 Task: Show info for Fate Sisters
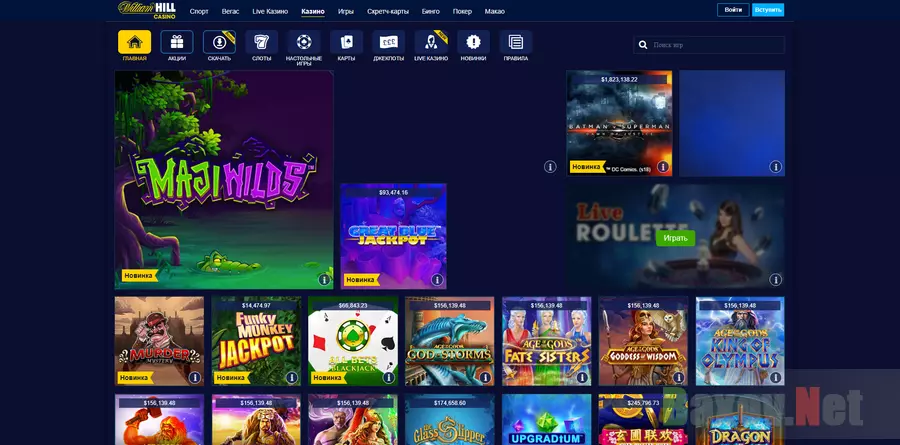(x=582, y=377)
